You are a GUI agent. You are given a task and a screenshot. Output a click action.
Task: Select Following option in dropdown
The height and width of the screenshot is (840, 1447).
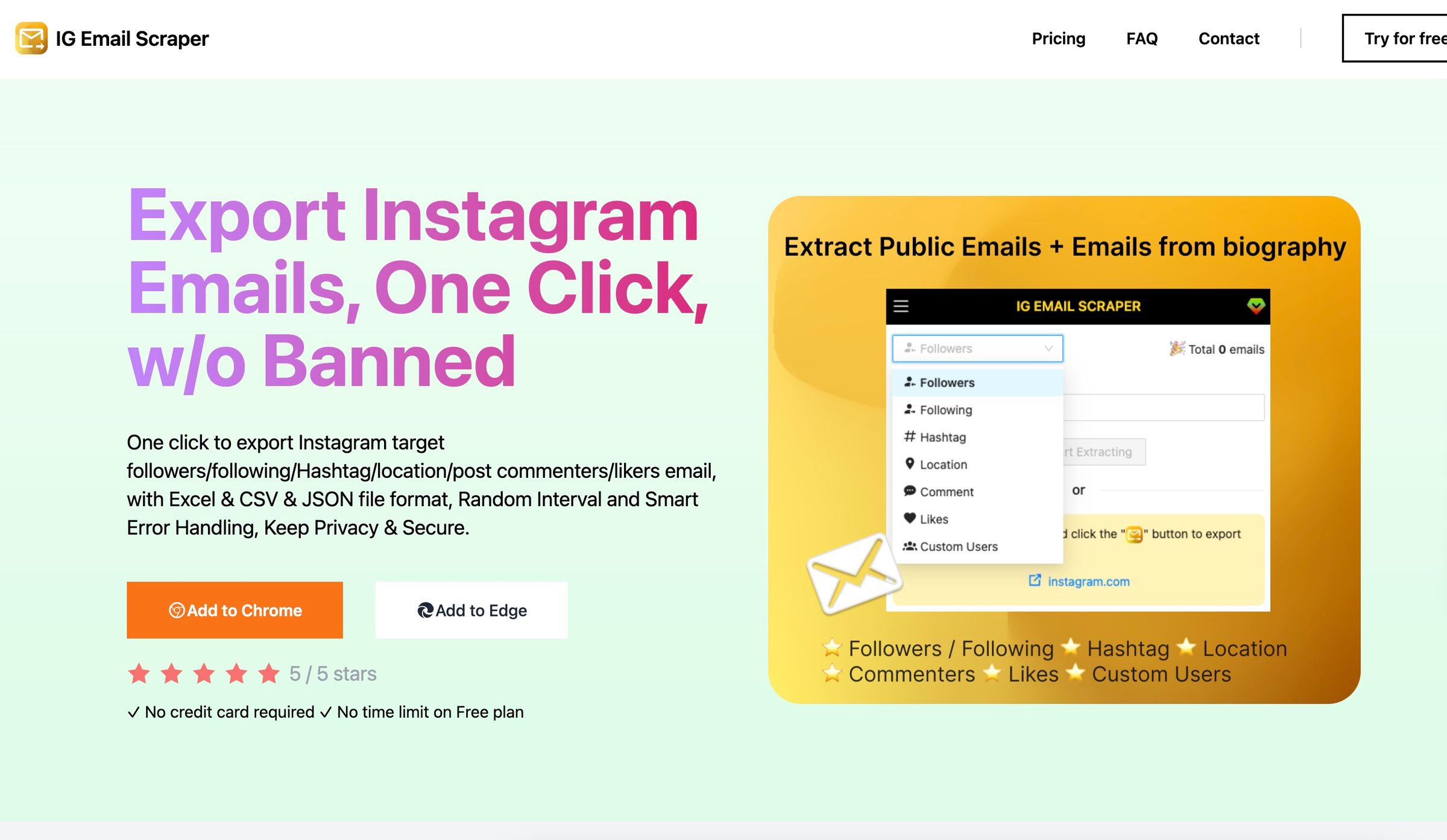pyautogui.click(x=943, y=409)
